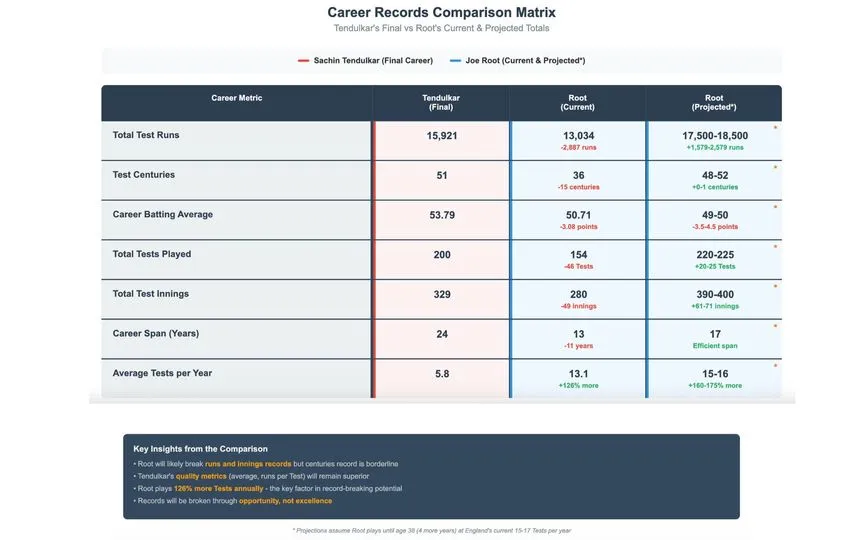Click the '-46 Tests' deficit text
Image resolution: width=864 pixels, height=540 pixels.
(579, 267)
